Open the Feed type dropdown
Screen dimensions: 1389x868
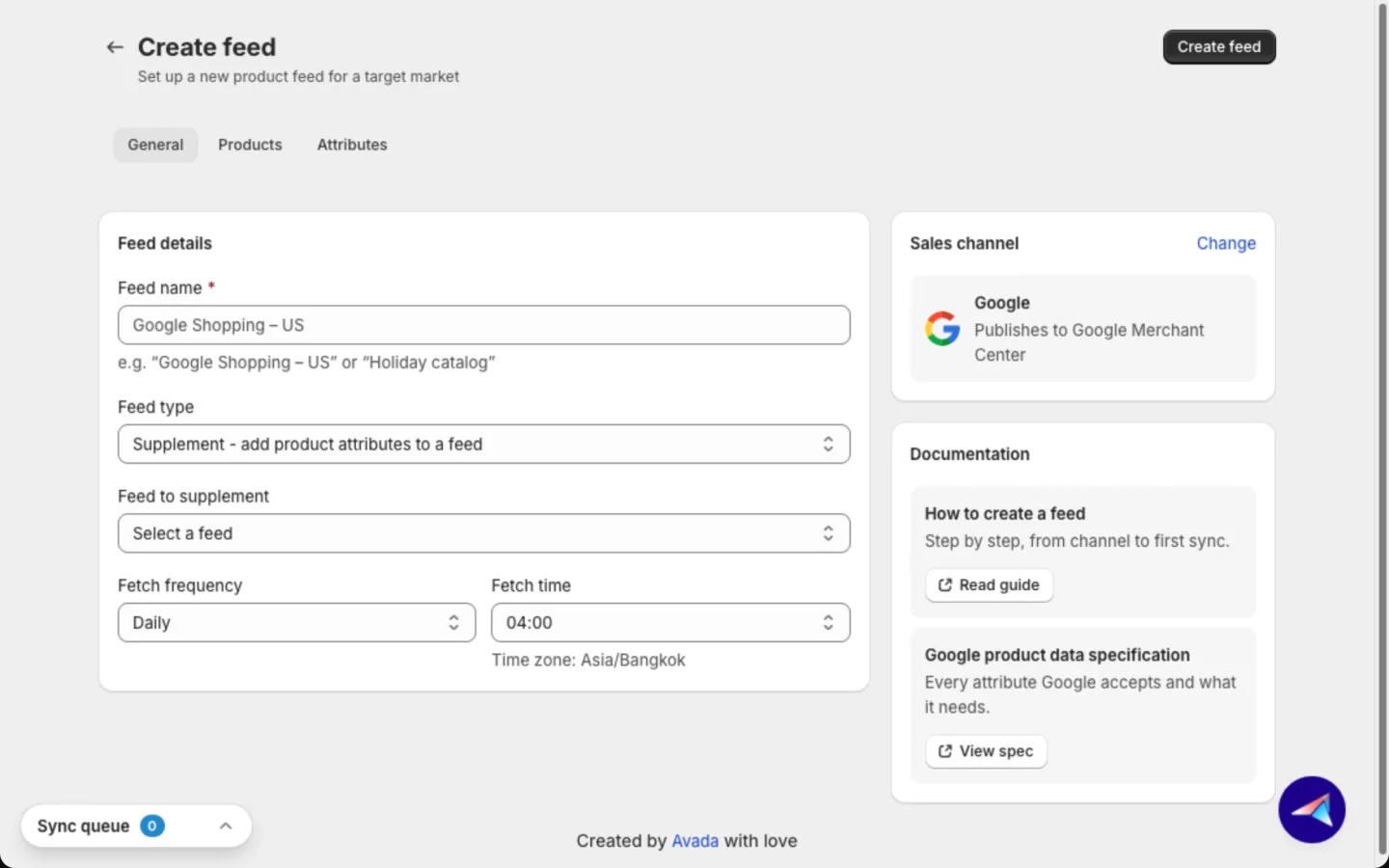click(484, 445)
